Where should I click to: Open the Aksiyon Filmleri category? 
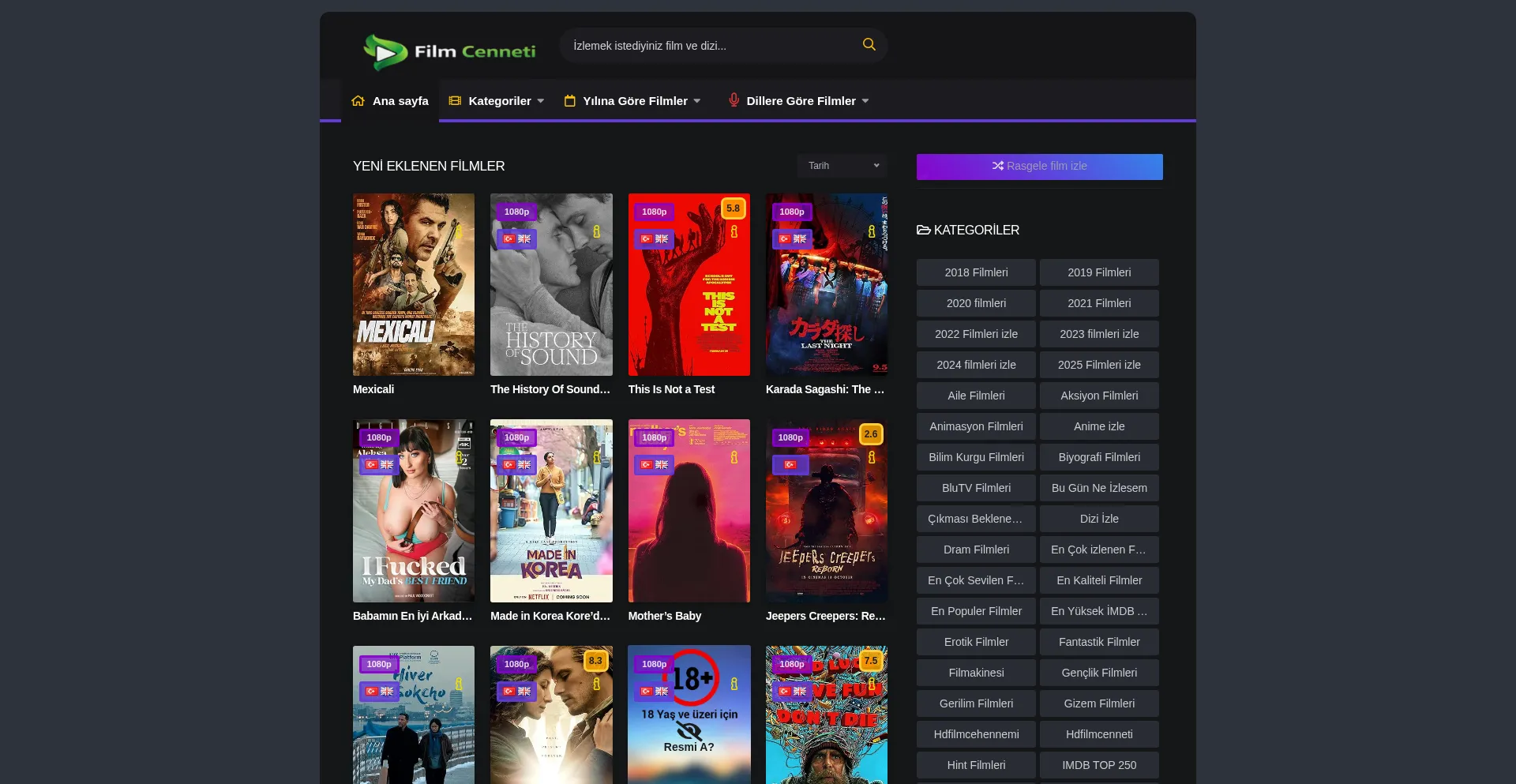click(1099, 396)
